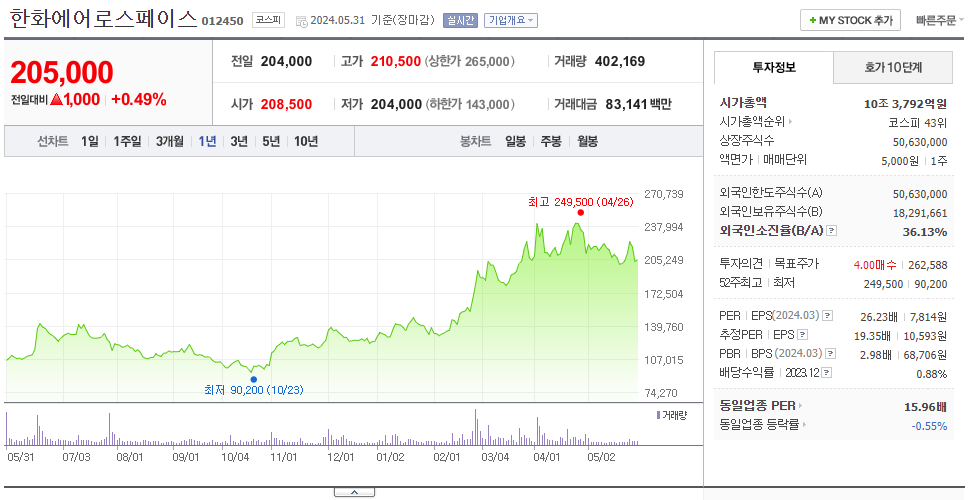The width and height of the screenshot is (968, 500).
Task: Click the 상한가 265,000 text
Action: (x=470, y=61)
